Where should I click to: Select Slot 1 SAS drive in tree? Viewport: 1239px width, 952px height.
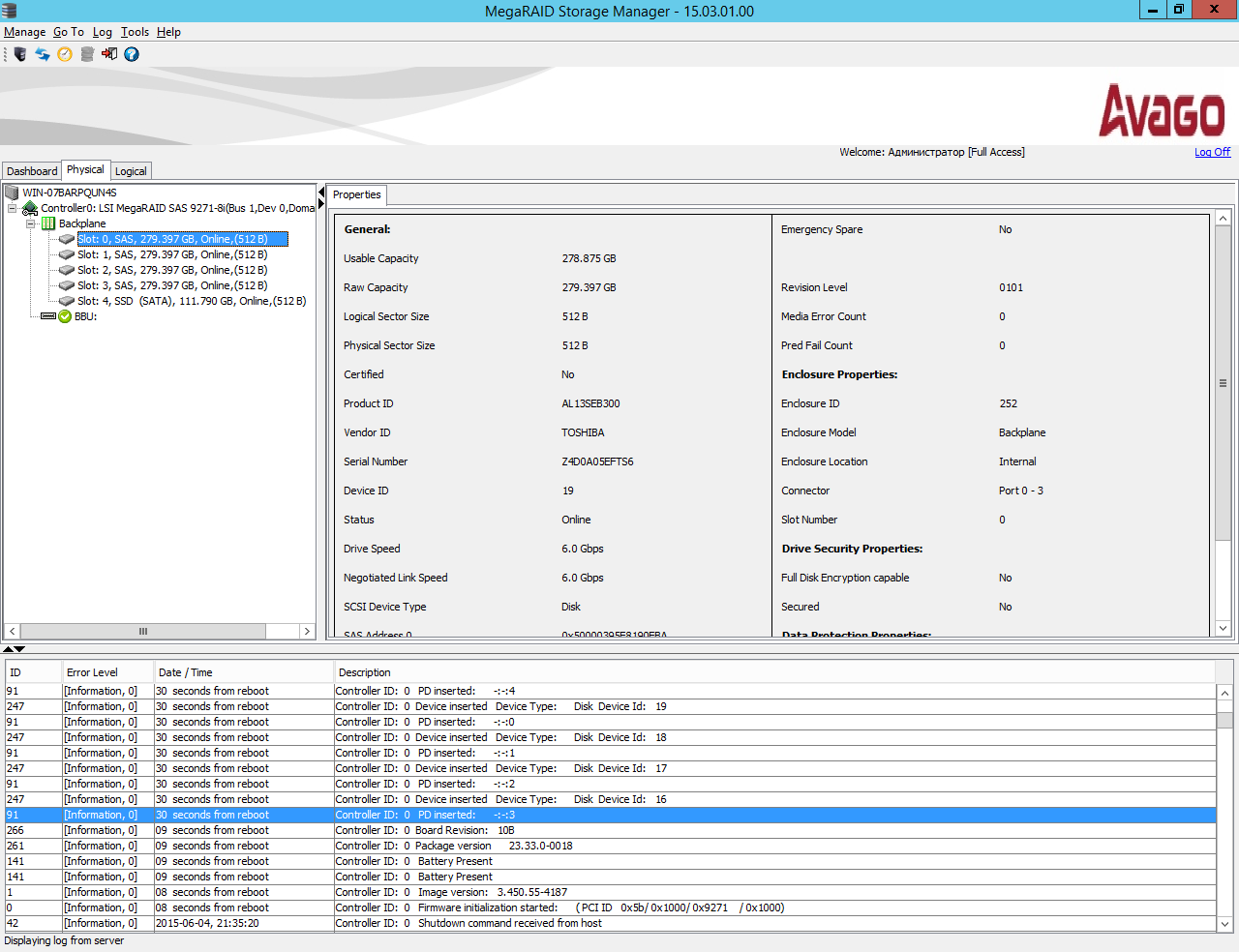(x=172, y=254)
